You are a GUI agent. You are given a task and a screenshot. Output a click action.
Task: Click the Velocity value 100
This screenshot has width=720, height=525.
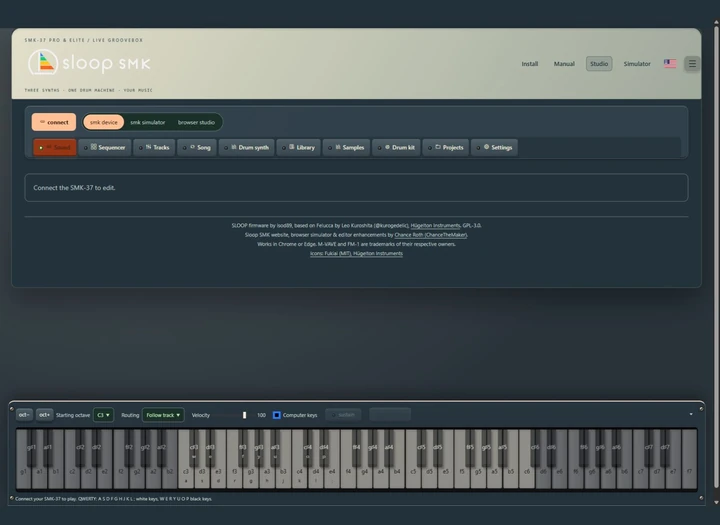point(261,415)
